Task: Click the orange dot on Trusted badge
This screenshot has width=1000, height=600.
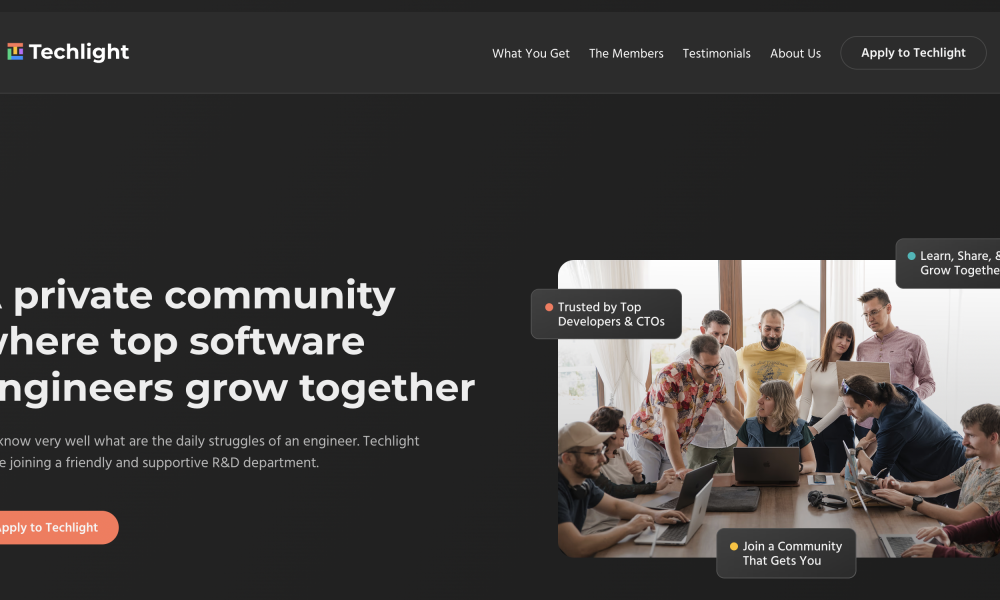Action: tap(548, 307)
